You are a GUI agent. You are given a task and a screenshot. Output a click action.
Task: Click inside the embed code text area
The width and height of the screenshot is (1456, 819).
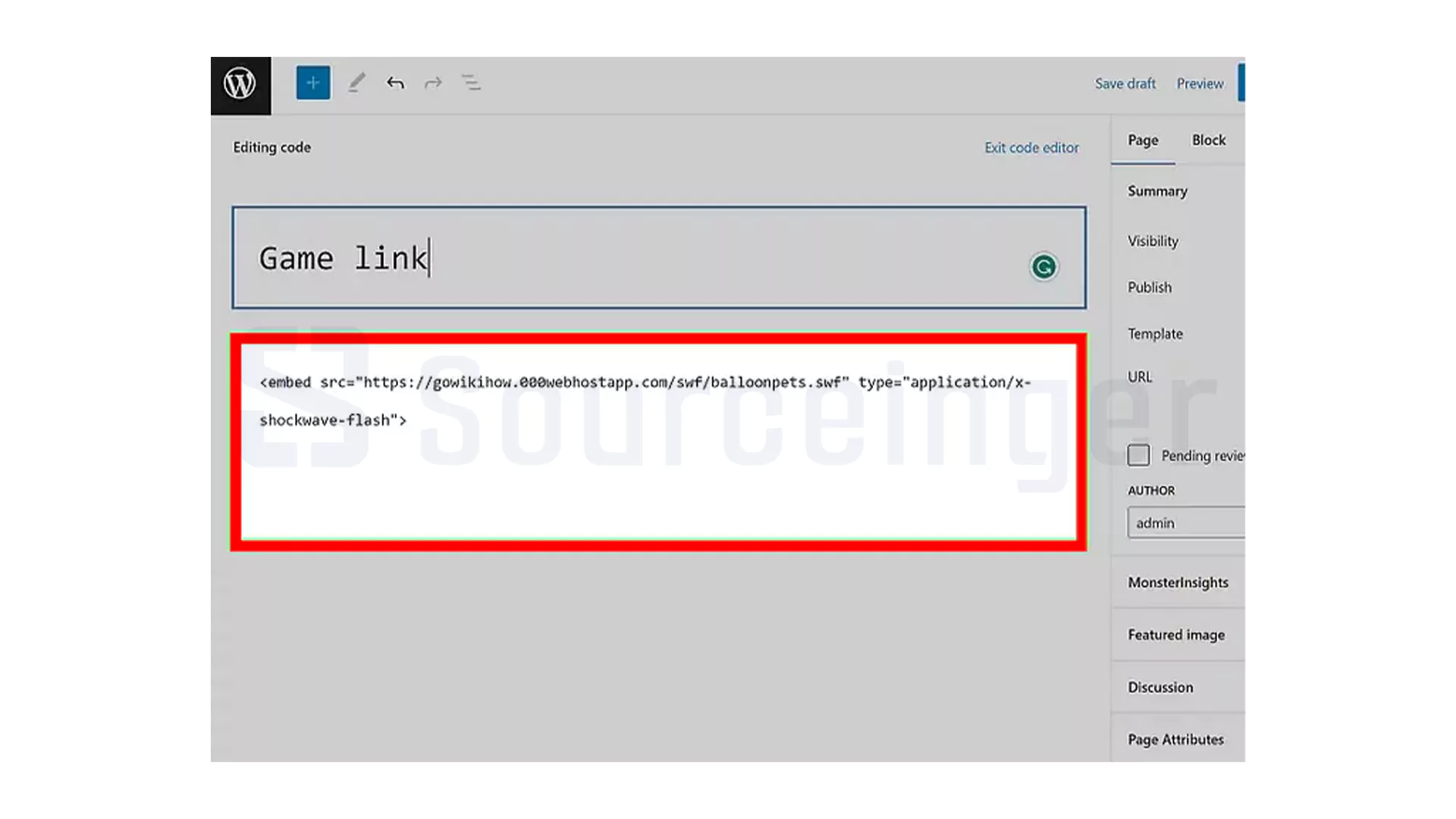point(658,442)
